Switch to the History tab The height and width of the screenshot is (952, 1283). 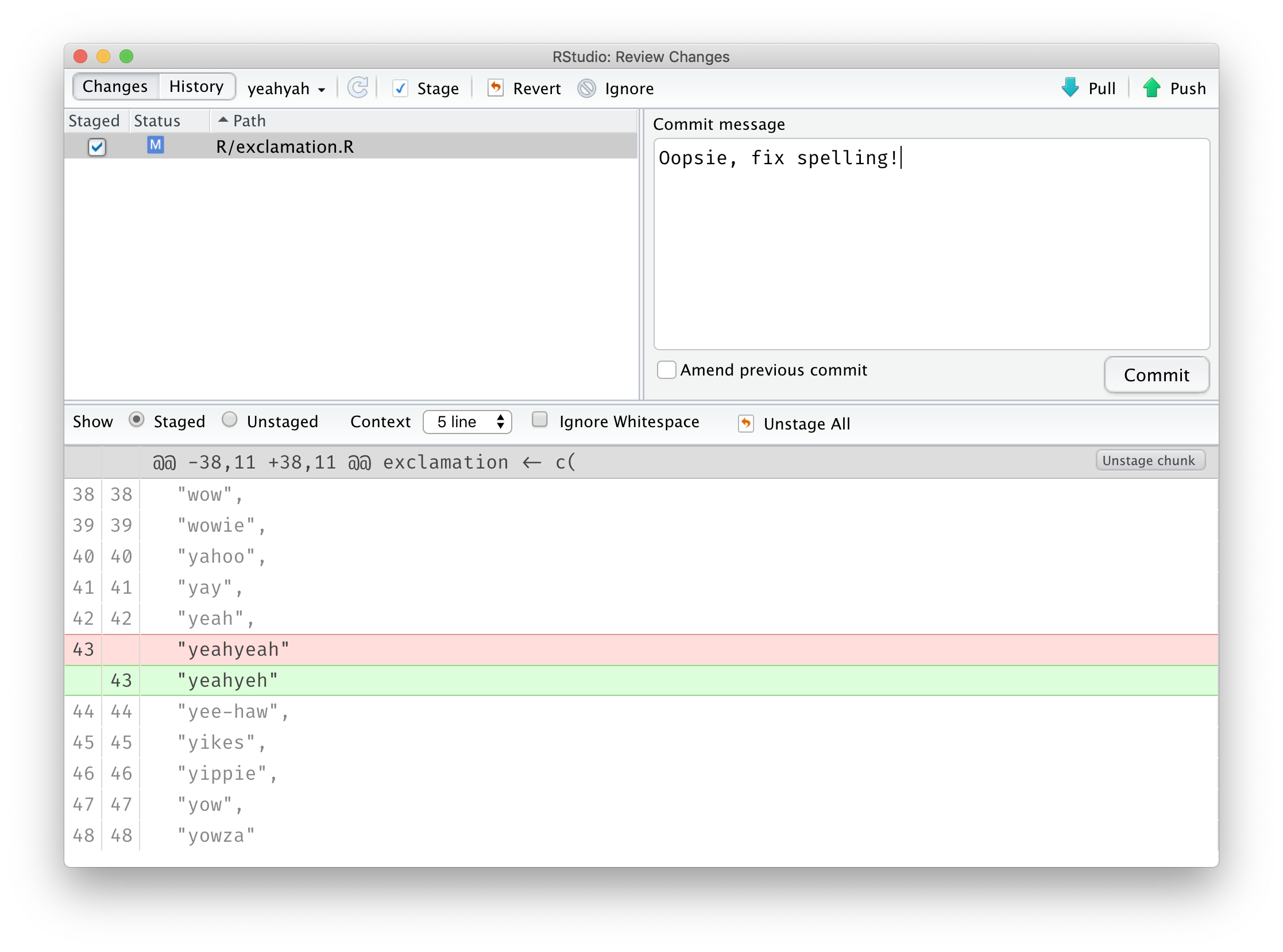click(x=196, y=87)
